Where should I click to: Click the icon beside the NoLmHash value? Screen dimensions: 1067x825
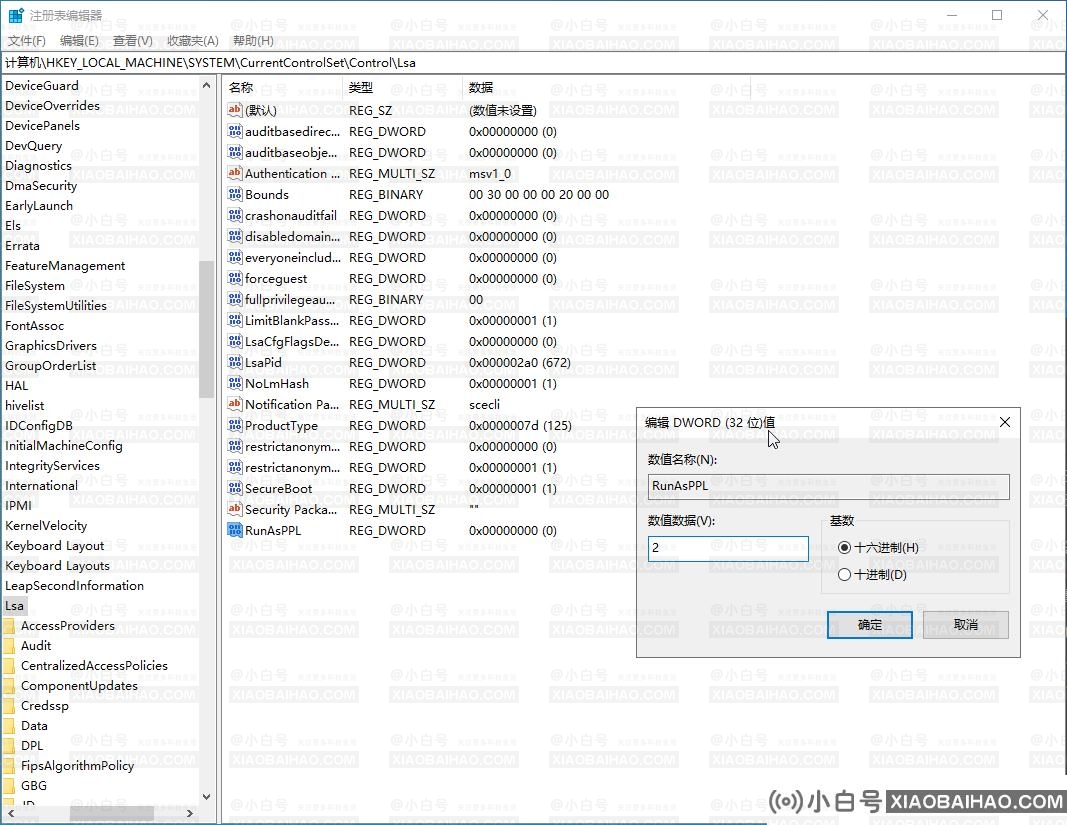(x=235, y=384)
